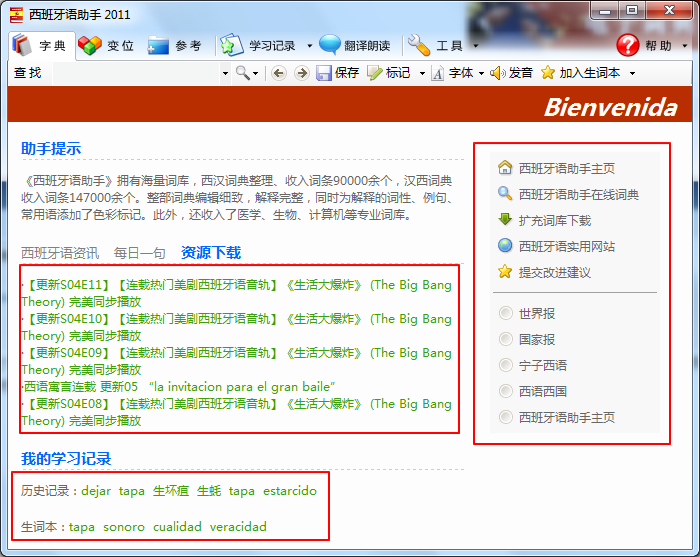This screenshot has height=557, width=700.
Task: Select the 资源下载 tab
Action: coord(211,253)
